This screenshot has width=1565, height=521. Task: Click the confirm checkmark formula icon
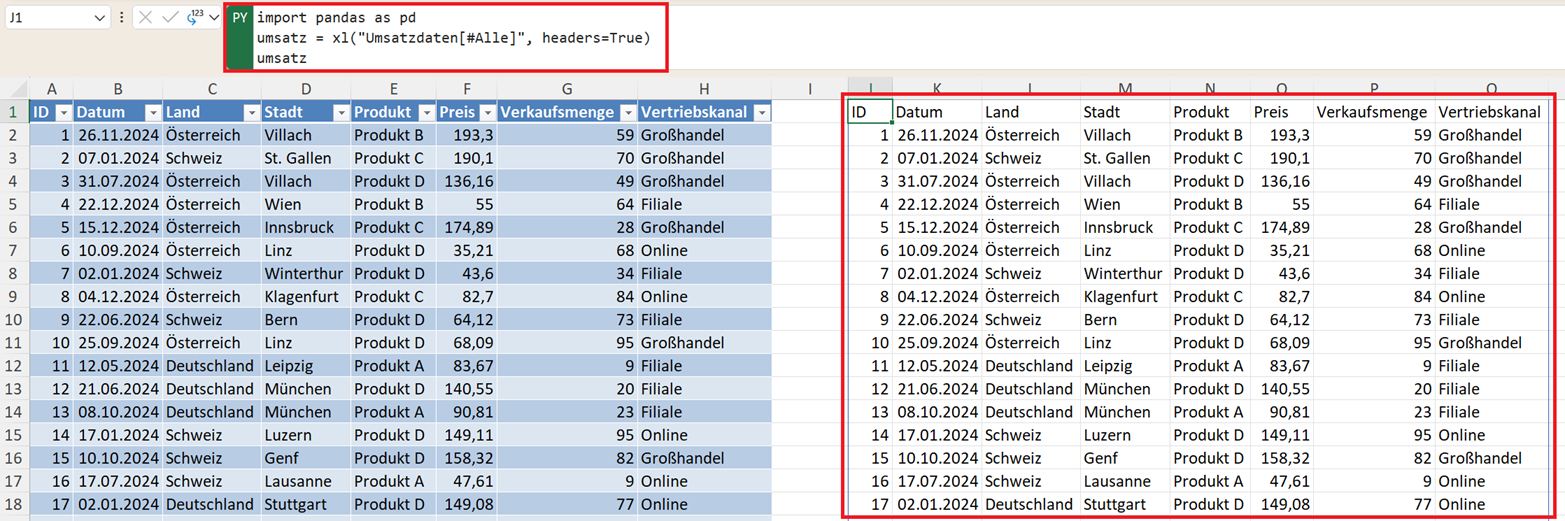(170, 18)
